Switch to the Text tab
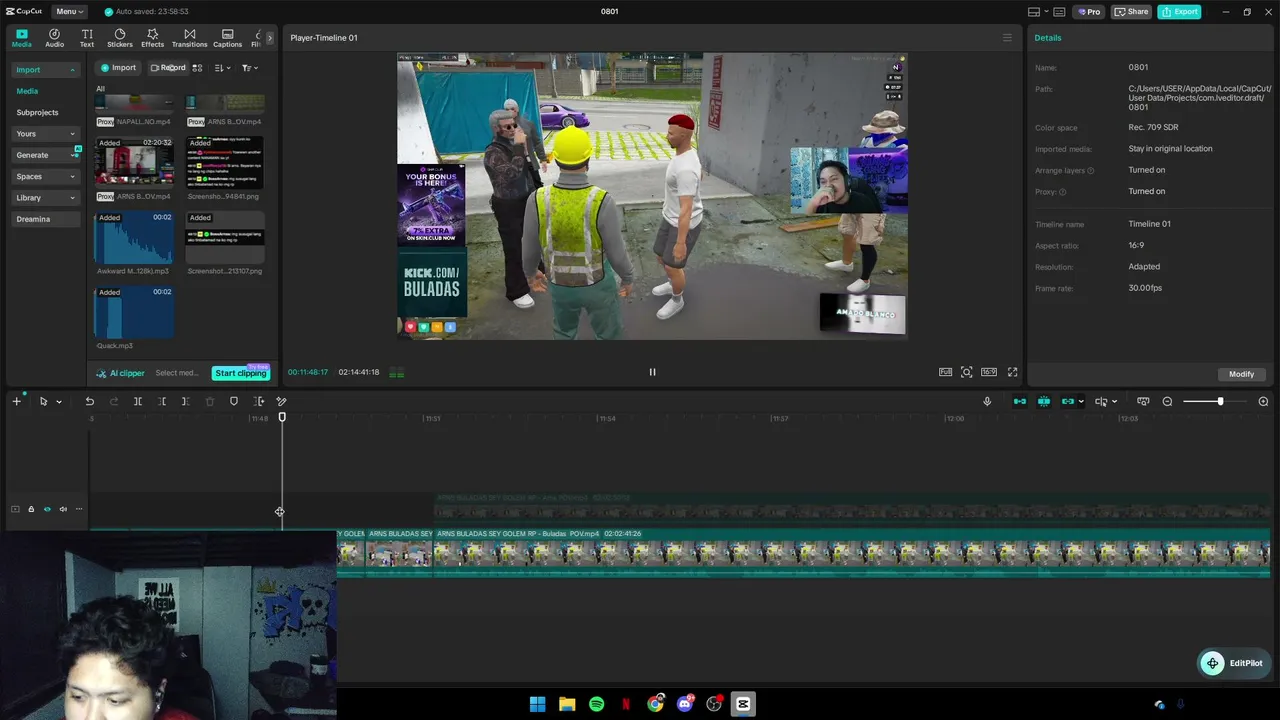Viewport: 1280px width, 720px height. click(87, 38)
